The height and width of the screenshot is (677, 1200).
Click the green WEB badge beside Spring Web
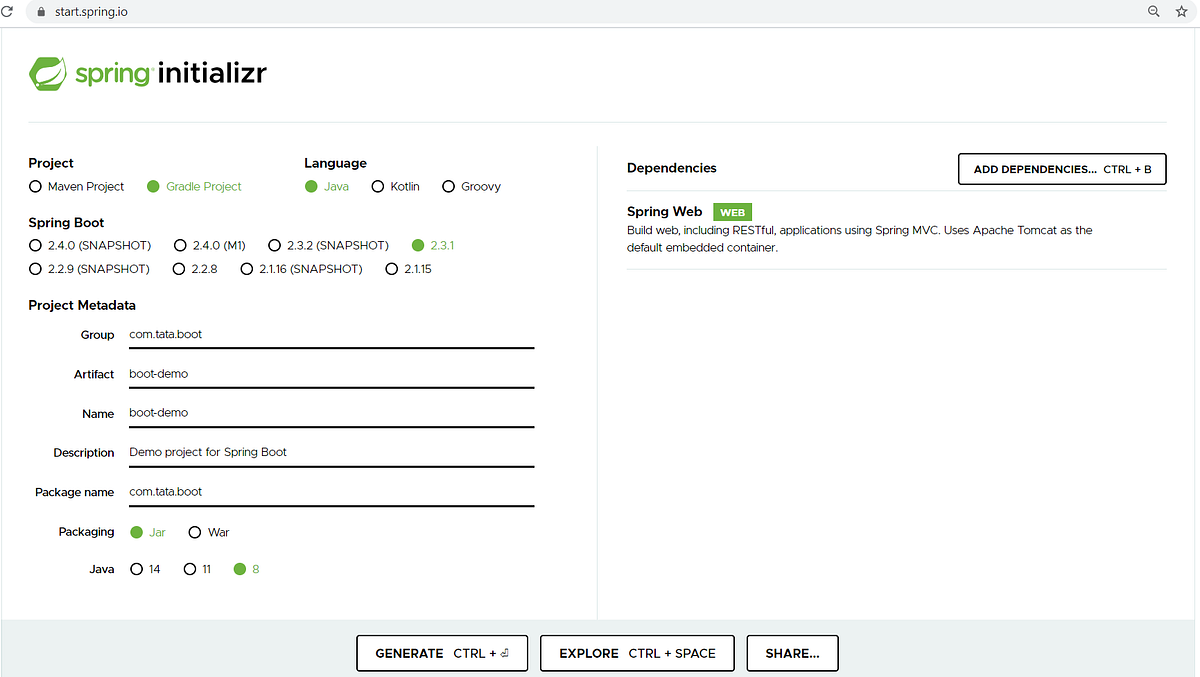732,212
